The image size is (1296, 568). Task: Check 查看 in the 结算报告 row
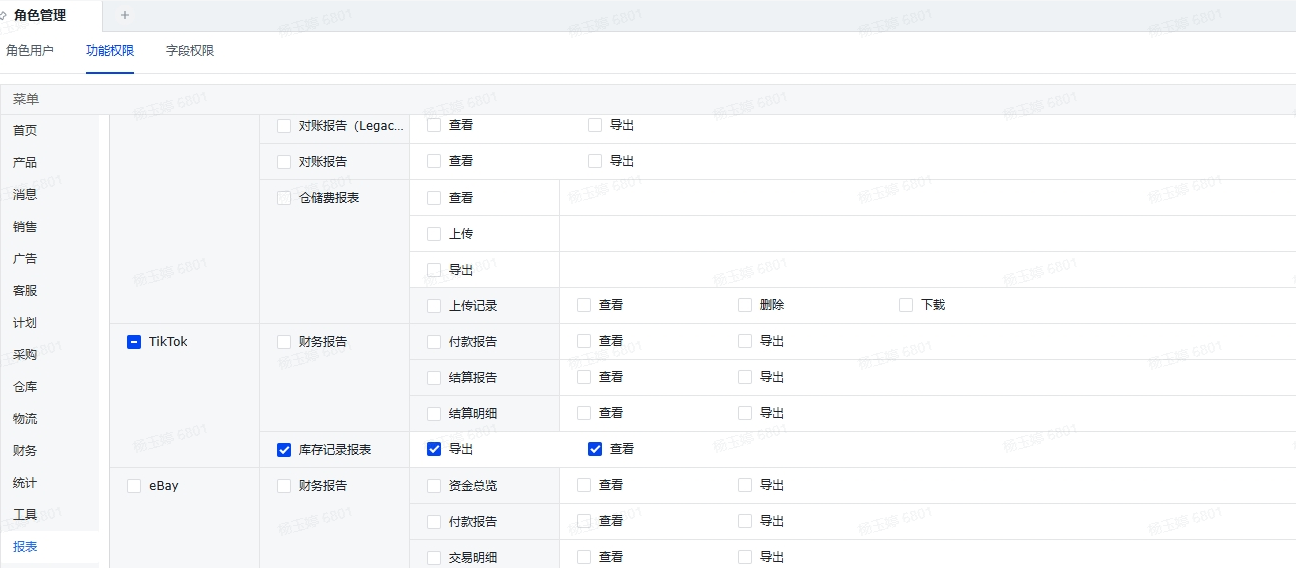click(x=584, y=377)
